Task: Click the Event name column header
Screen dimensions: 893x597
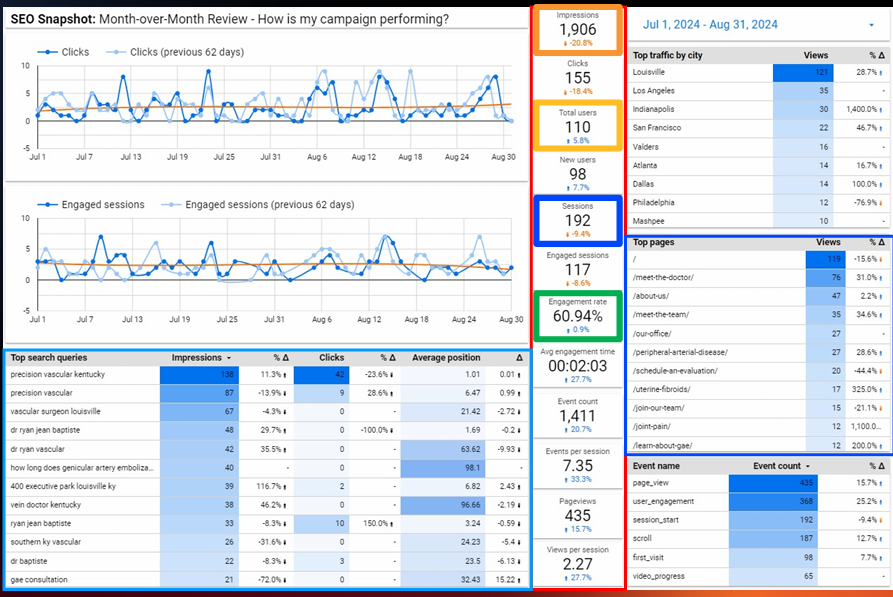Action: 658,466
